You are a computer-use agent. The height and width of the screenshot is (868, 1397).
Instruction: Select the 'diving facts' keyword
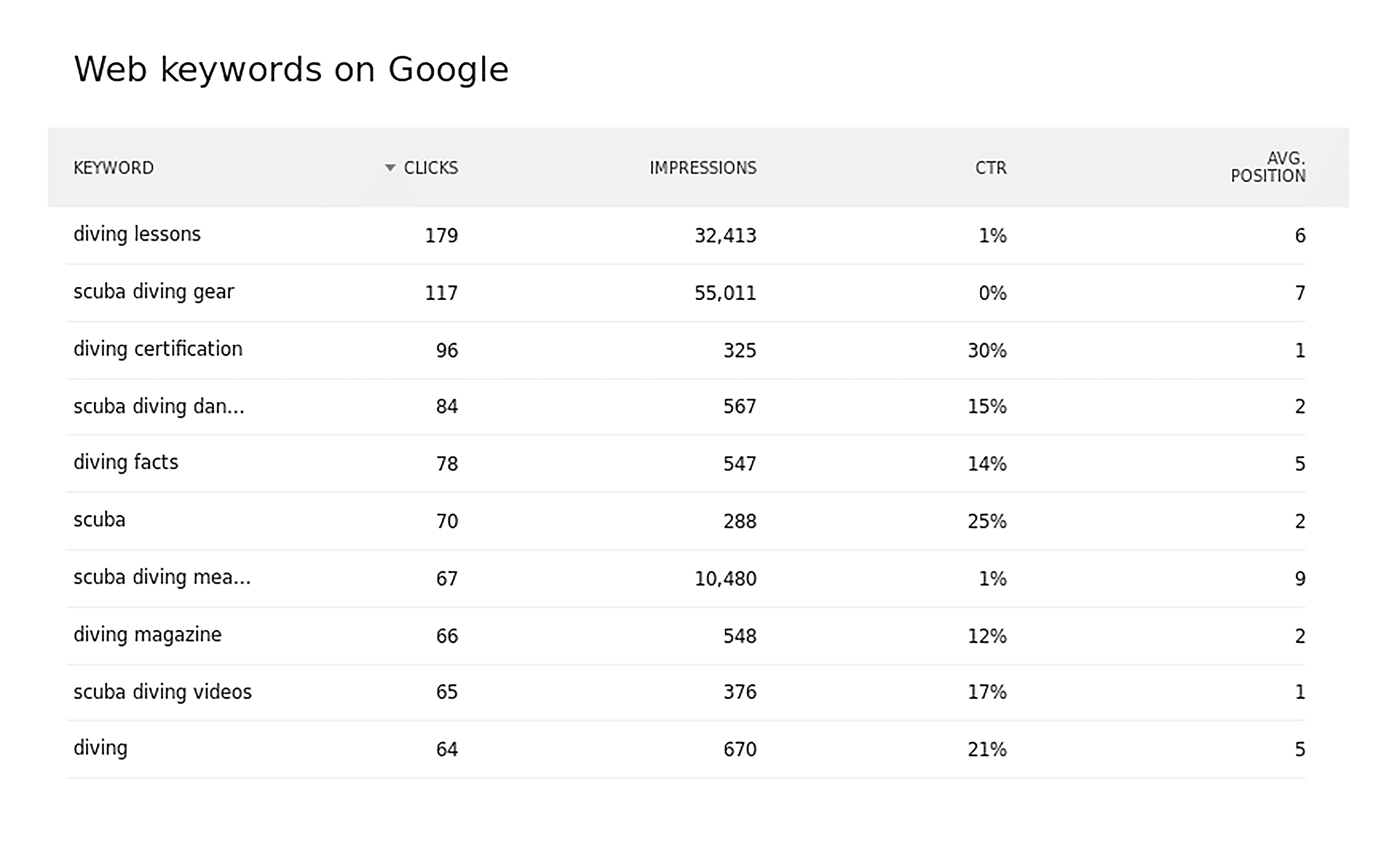125,462
